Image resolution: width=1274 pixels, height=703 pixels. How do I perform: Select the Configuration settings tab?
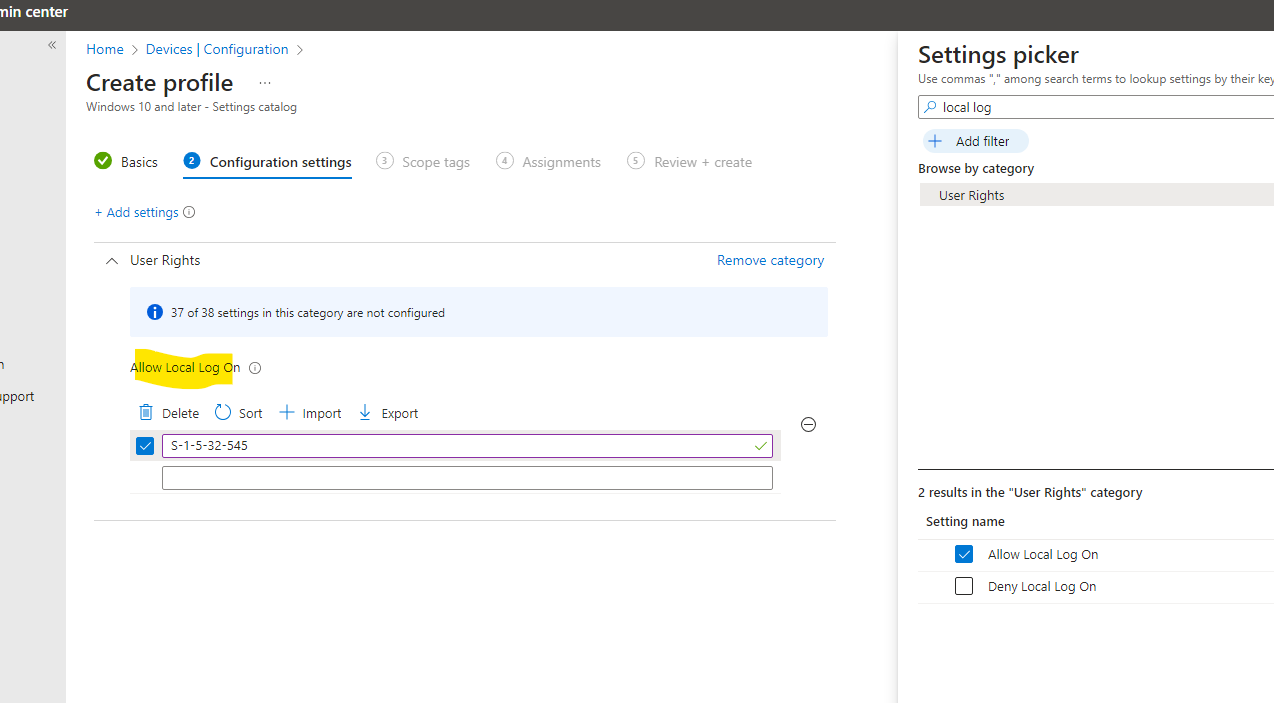click(268, 162)
